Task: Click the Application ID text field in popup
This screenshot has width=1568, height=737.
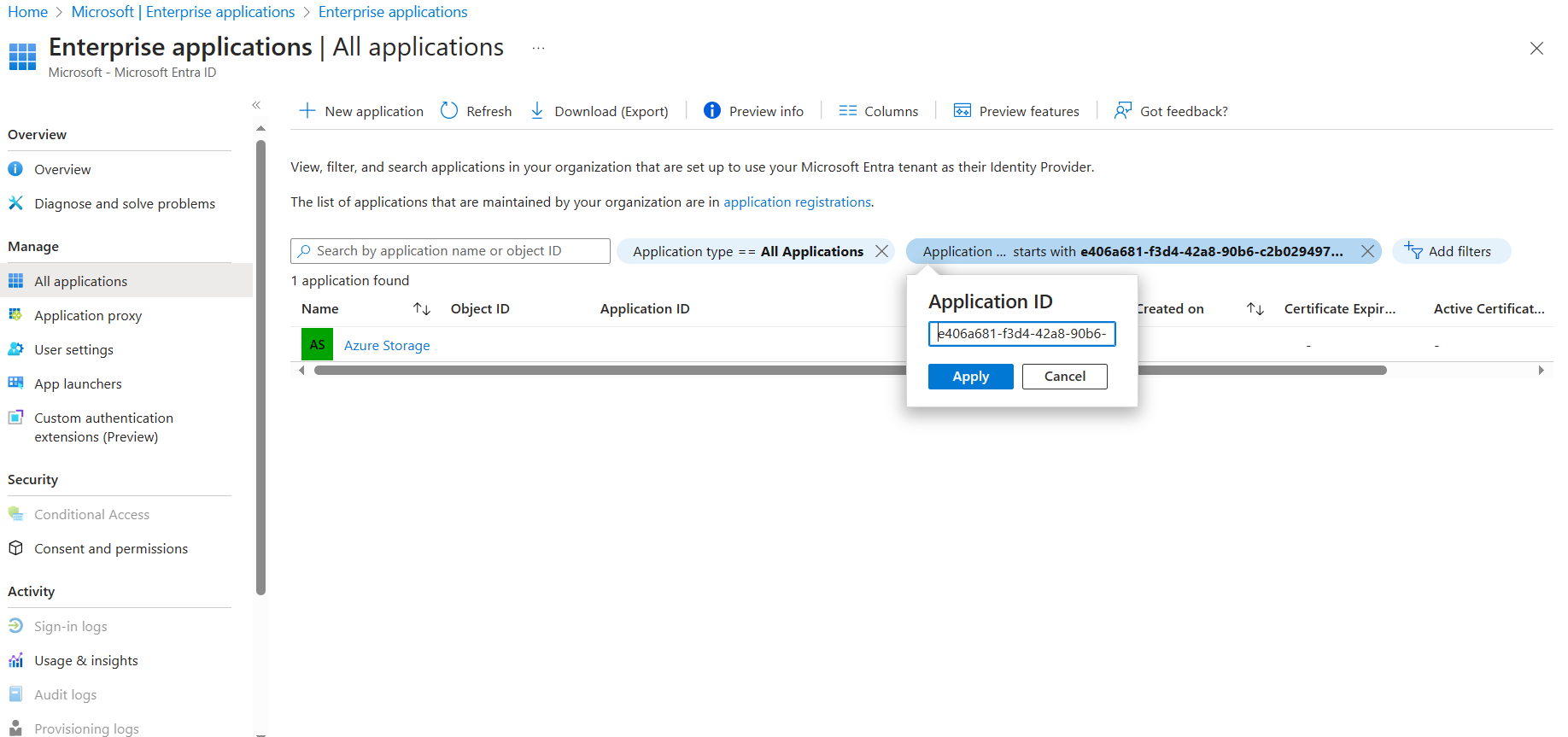Action: pos(1022,333)
